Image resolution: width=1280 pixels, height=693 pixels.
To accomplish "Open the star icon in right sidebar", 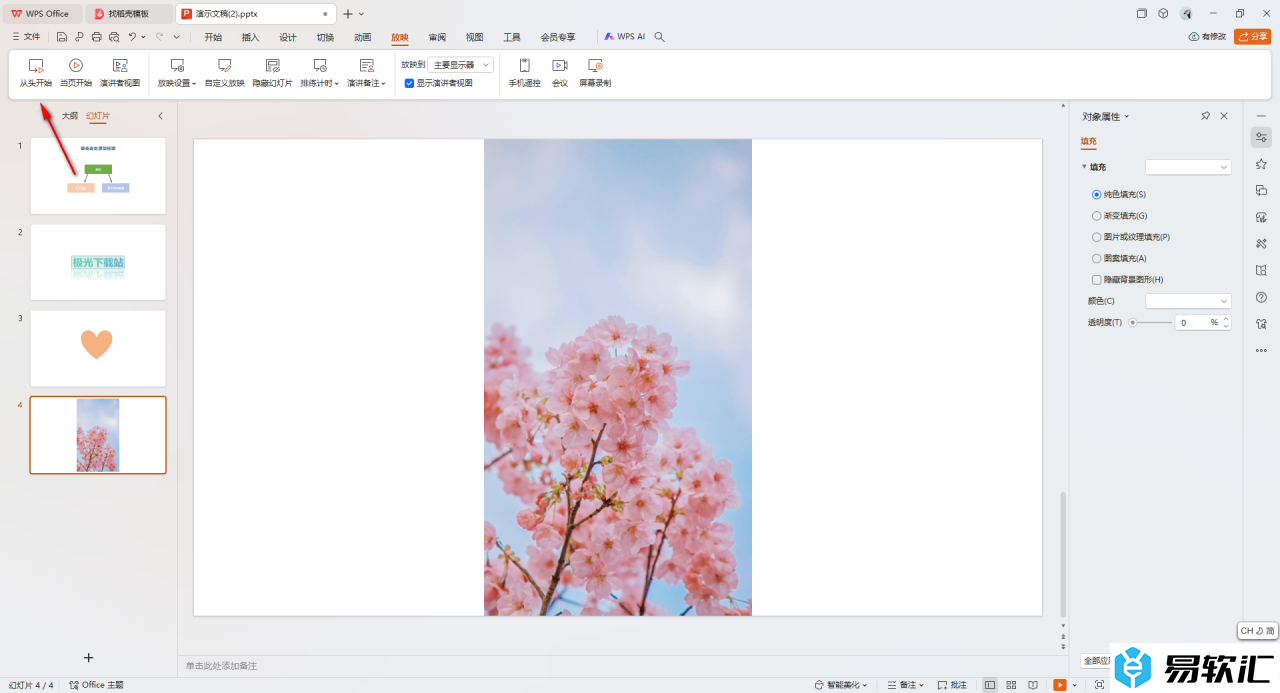I will (x=1261, y=164).
